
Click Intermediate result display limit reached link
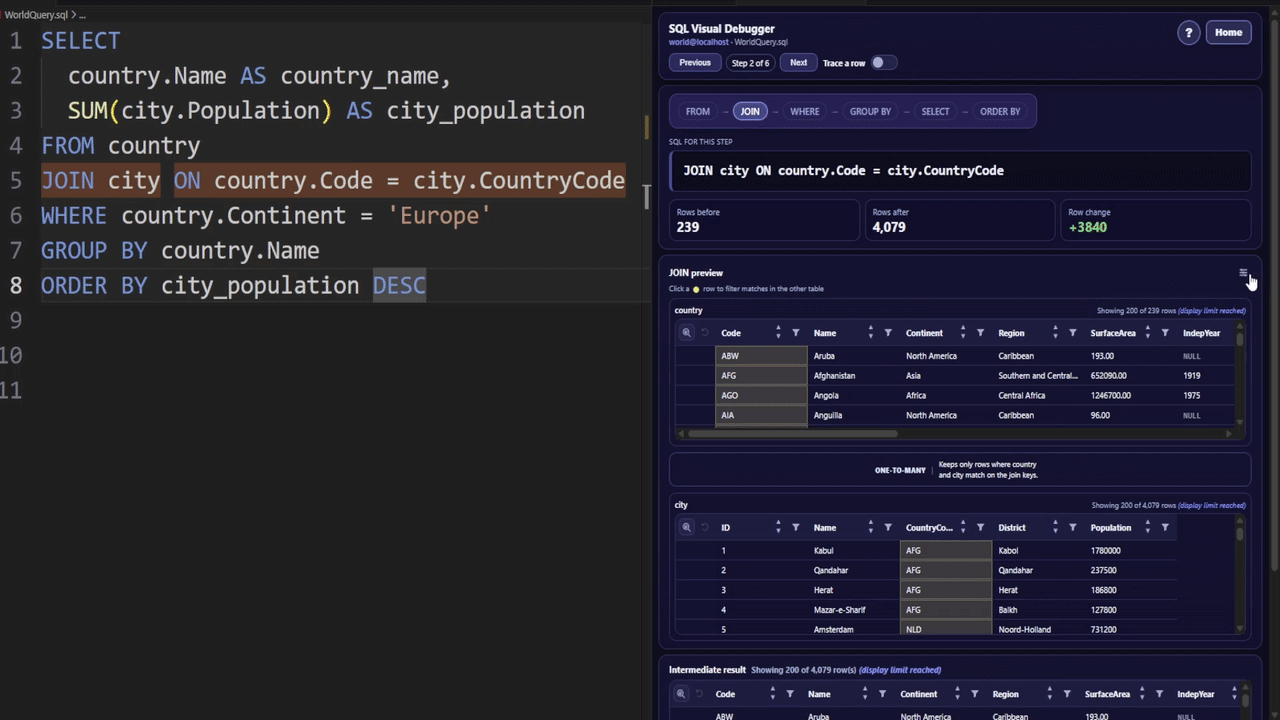click(x=900, y=670)
